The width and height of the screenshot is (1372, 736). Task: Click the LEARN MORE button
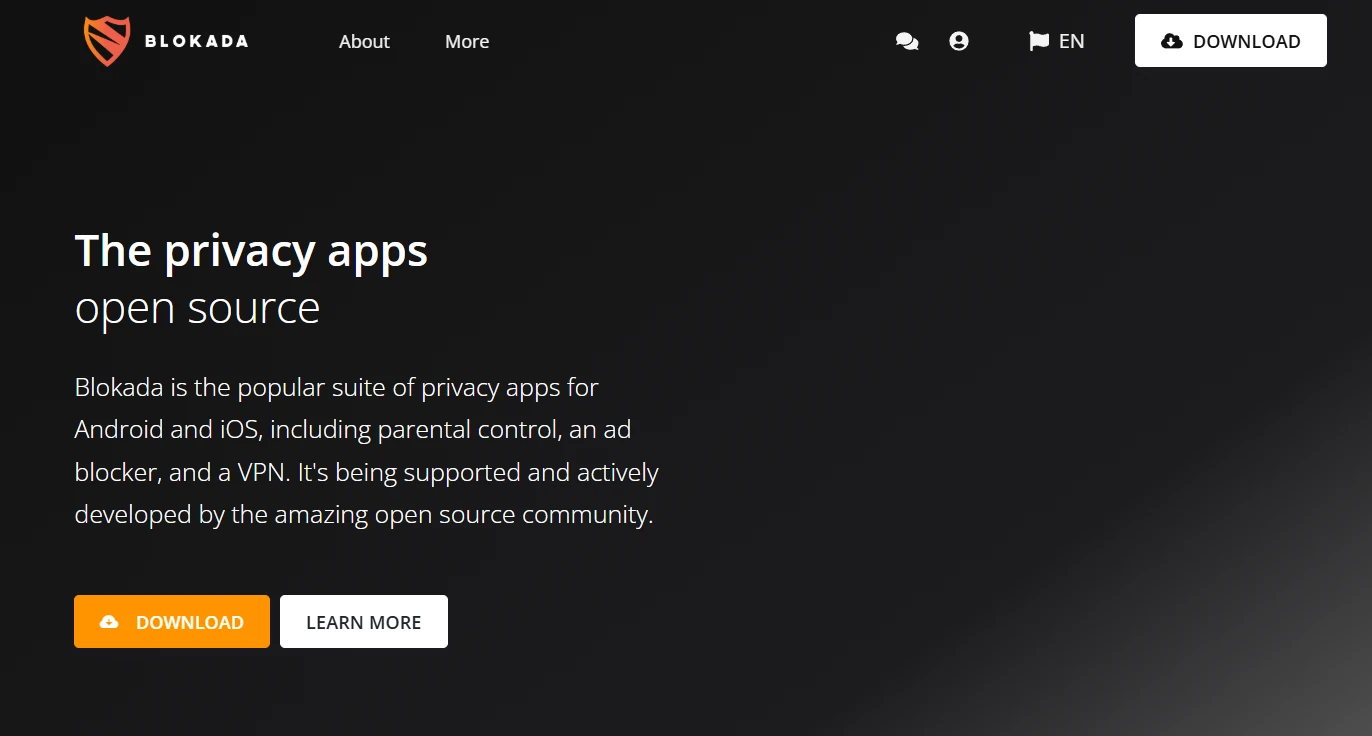click(364, 622)
